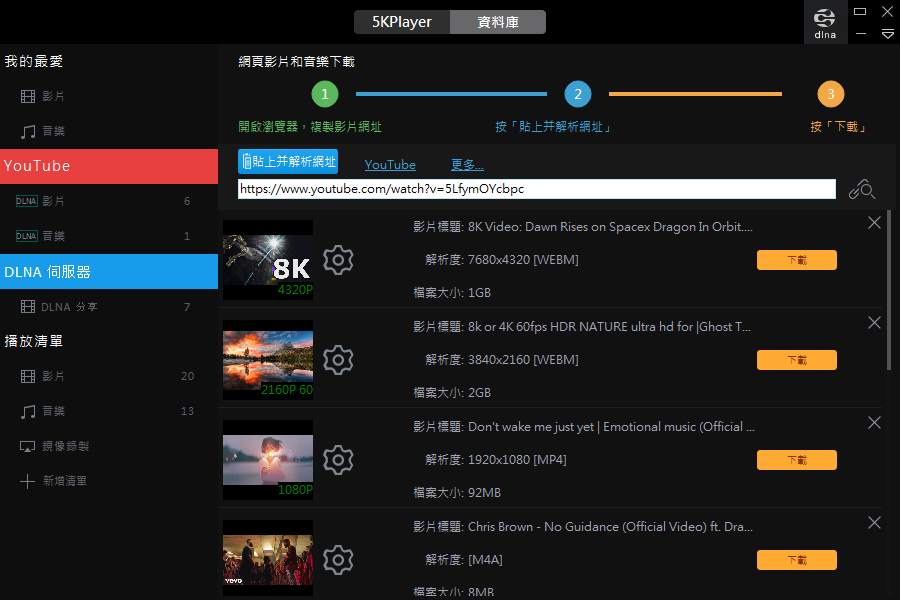Viewport: 900px width, 600px height.
Task: Open settings gear for Emotional music video
Action: 339,460
